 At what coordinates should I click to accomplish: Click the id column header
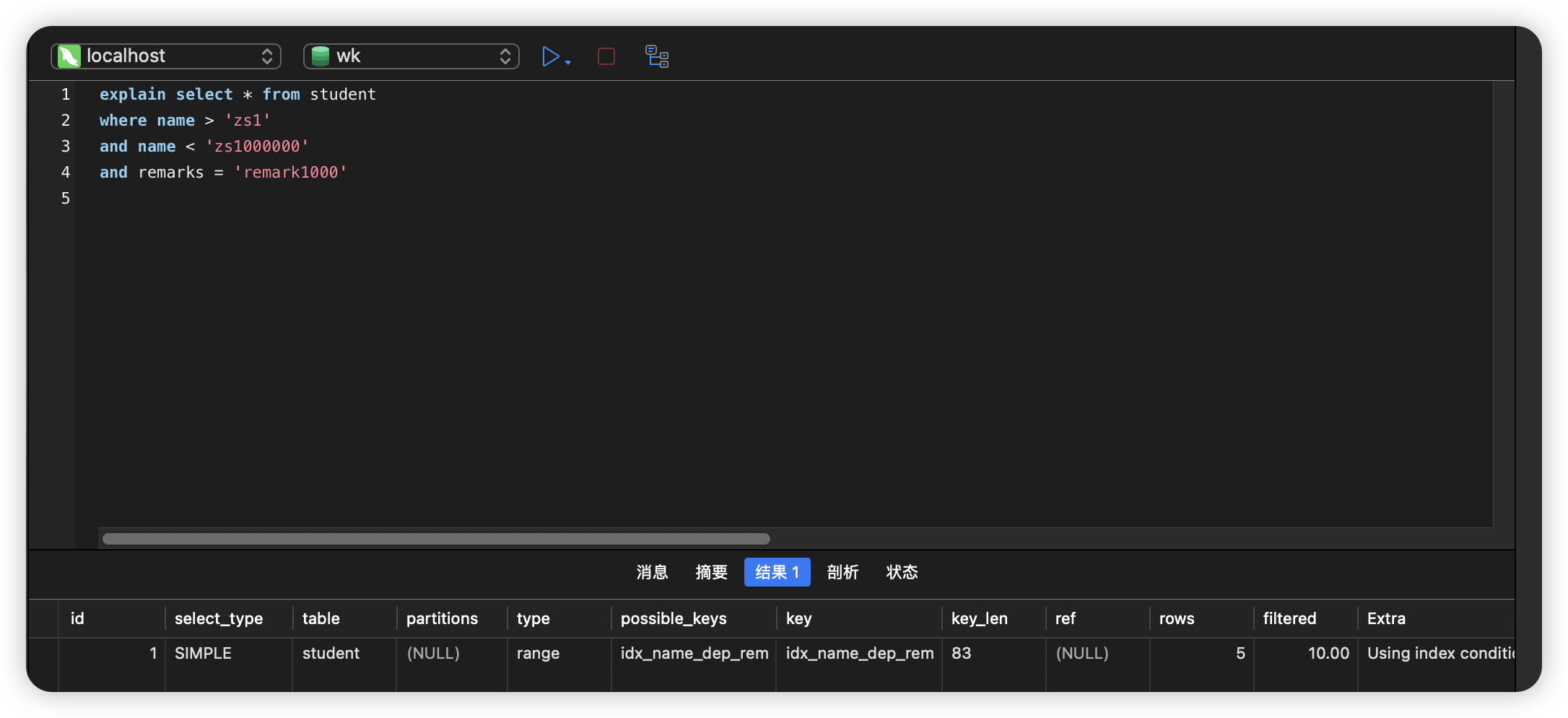pyautogui.click(x=112, y=618)
